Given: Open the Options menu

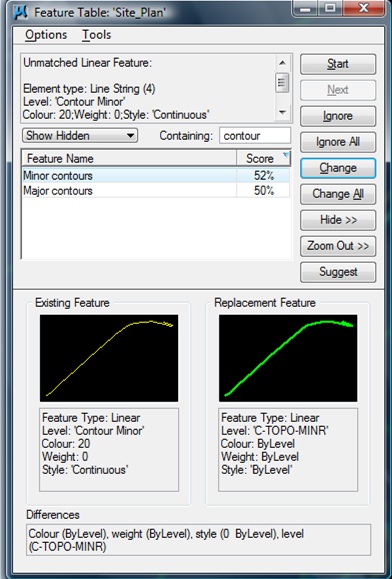Looking at the screenshot, I should [46, 35].
